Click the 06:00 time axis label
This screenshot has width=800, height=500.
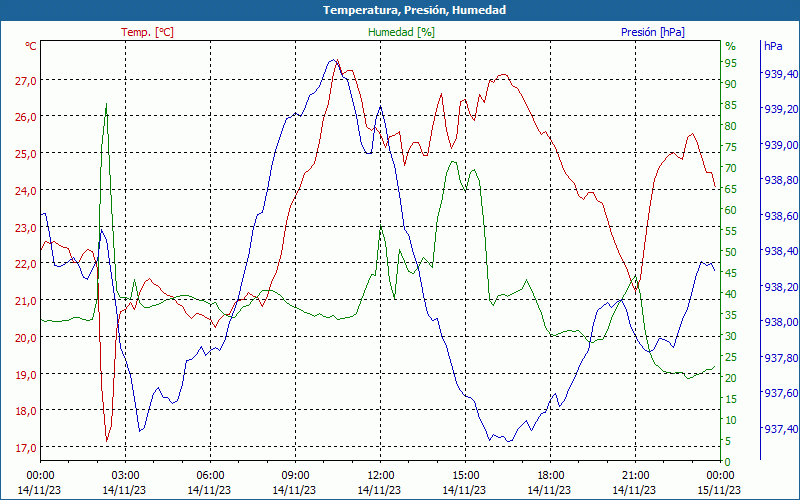[x=210, y=476]
